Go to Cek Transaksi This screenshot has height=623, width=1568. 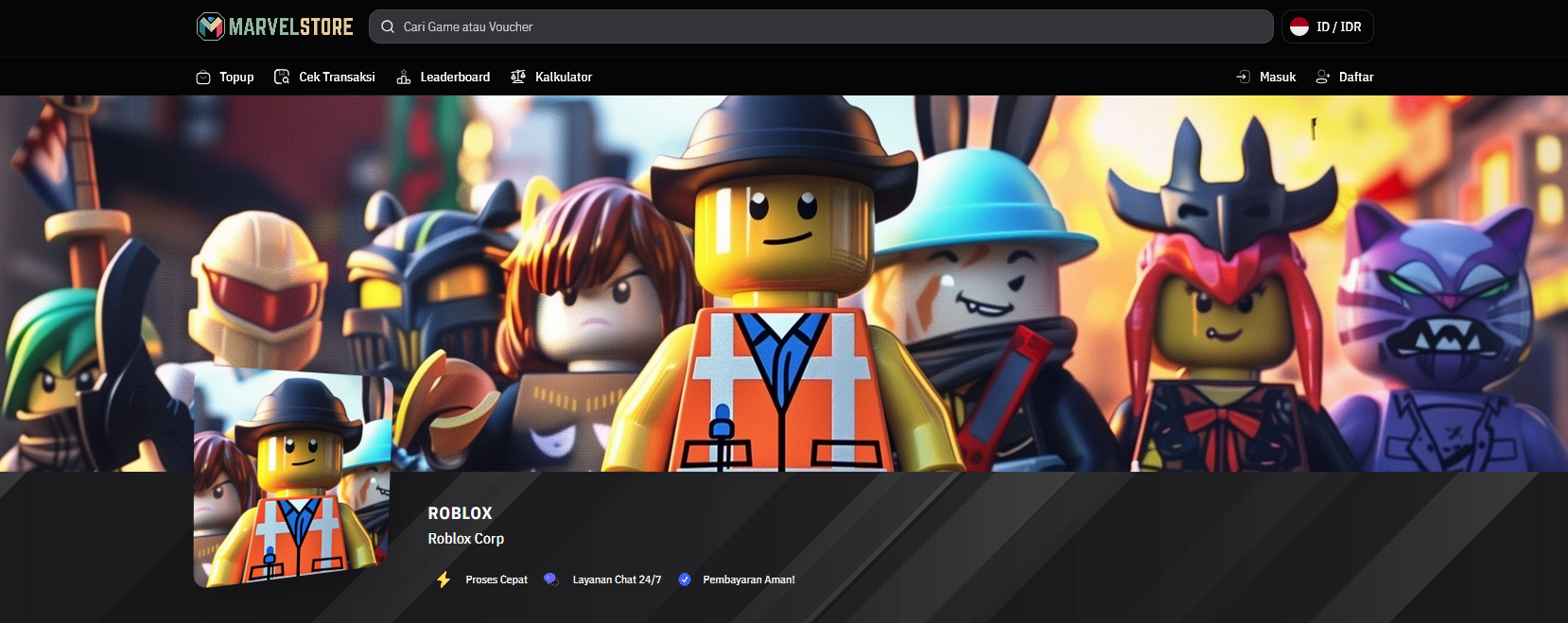pyautogui.click(x=324, y=77)
